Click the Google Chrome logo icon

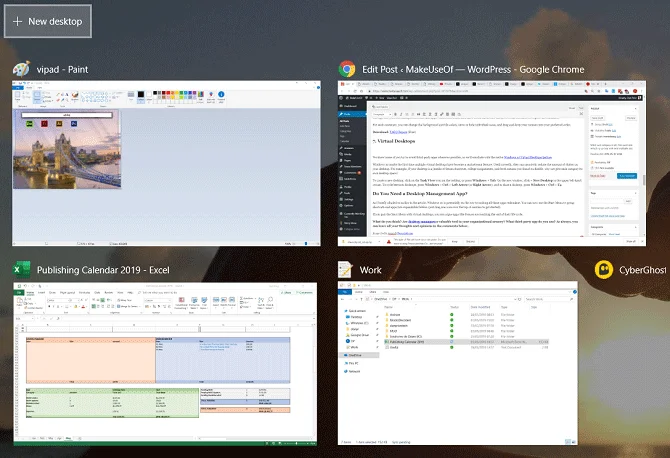tap(347, 69)
